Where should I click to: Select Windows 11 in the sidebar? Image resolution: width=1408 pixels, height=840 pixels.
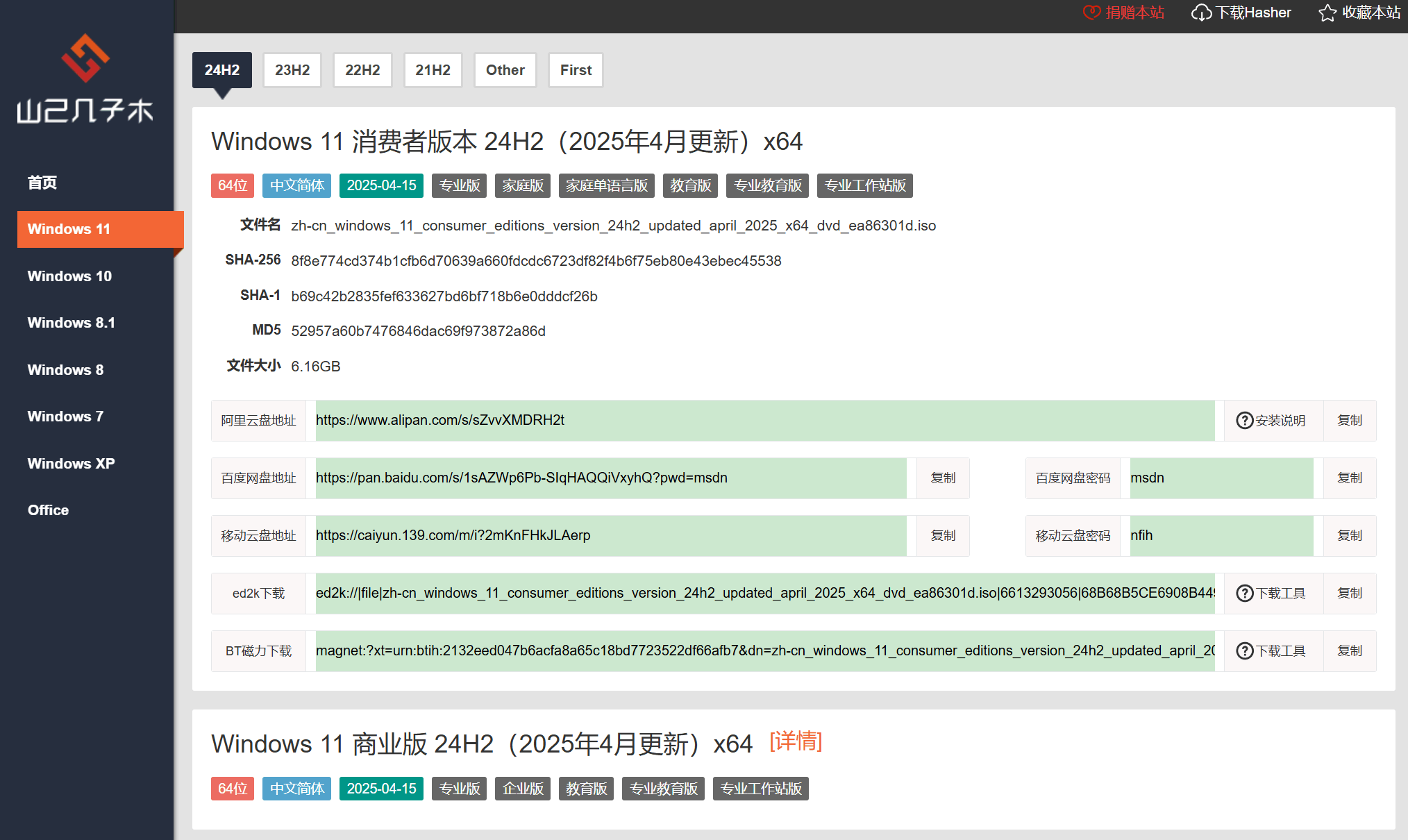(100, 229)
